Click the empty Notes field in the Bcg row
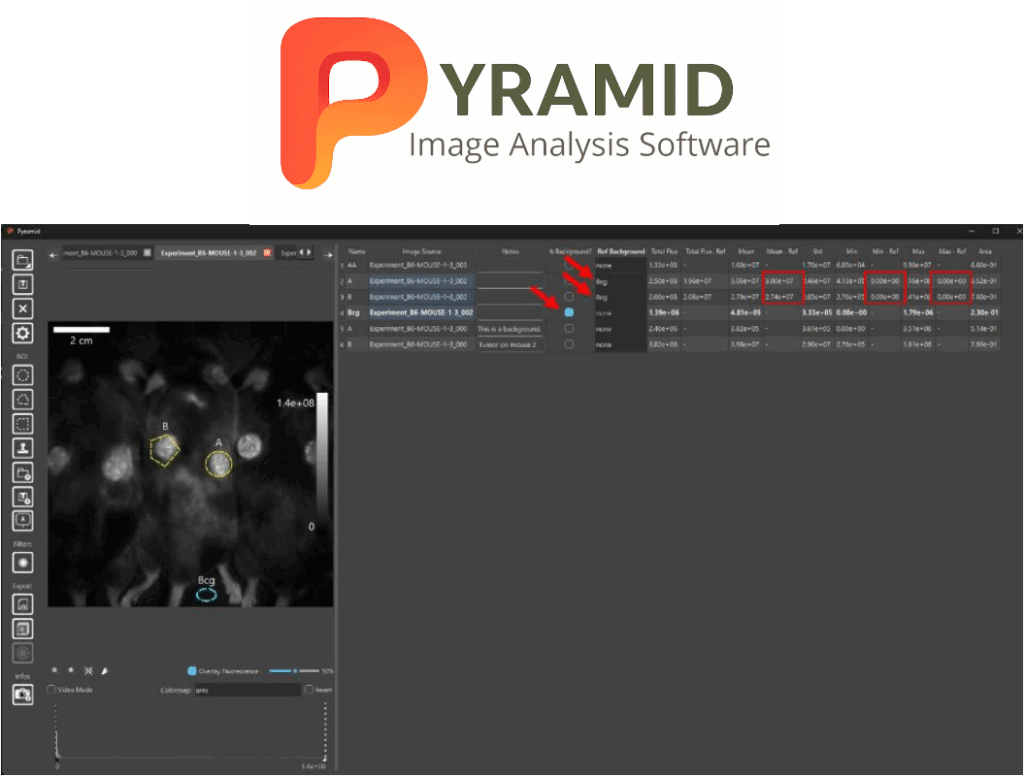The width and height of the screenshot is (1024, 776). click(509, 313)
